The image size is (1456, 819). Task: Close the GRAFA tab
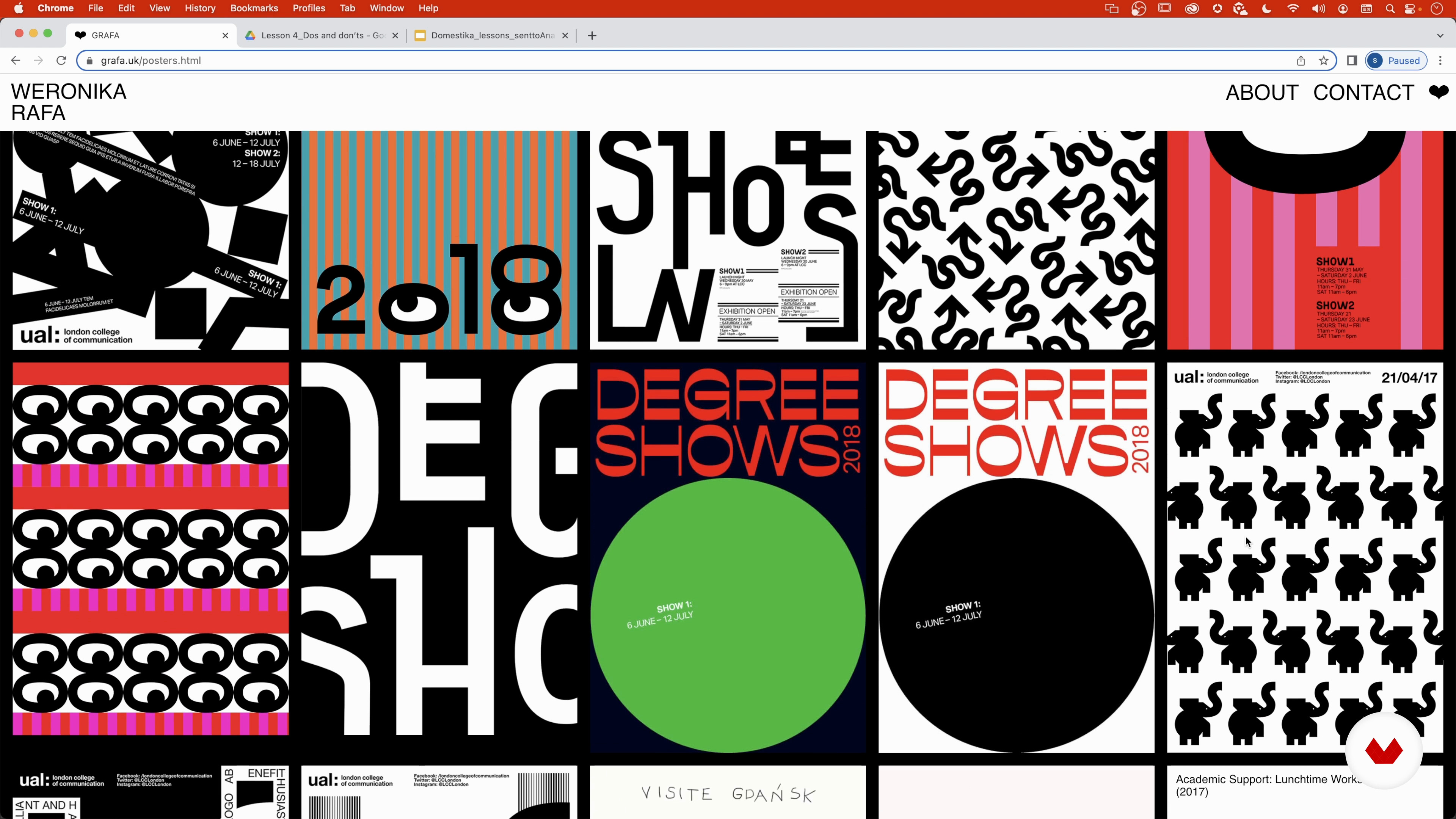pyautogui.click(x=226, y=36)
